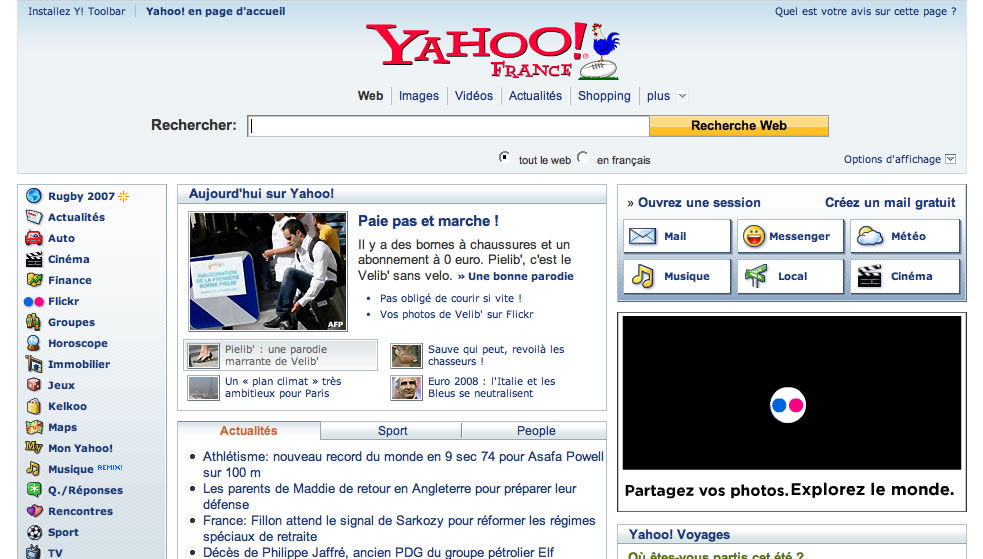Click the Mail envelope icon
The width and height of the screenshot is (983, 559).
pyautogui.click(x=642, y=237)
